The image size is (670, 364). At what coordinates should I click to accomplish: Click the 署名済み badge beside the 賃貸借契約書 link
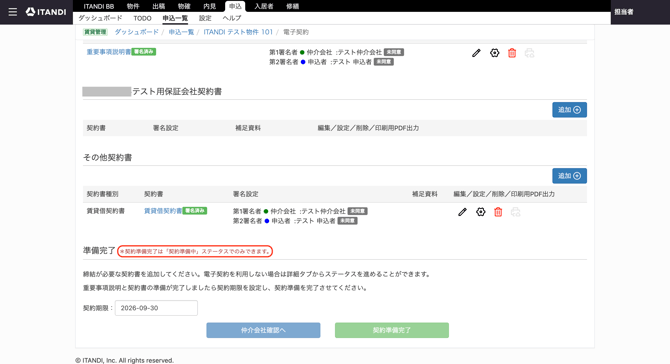(195, 211)
